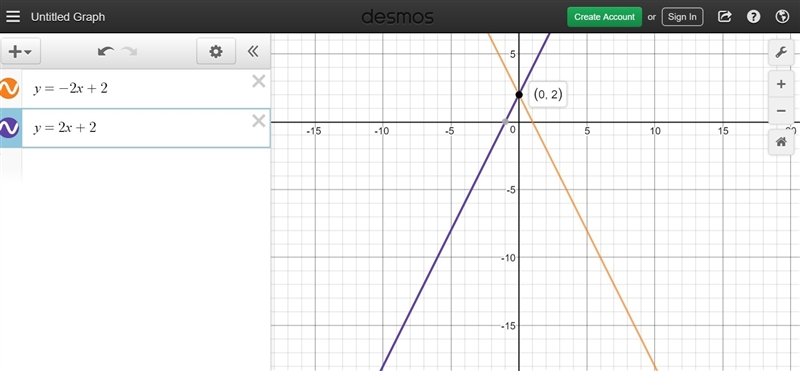Click the Create Account button
This screenshot has width=800, height=371.
[605, 17]
